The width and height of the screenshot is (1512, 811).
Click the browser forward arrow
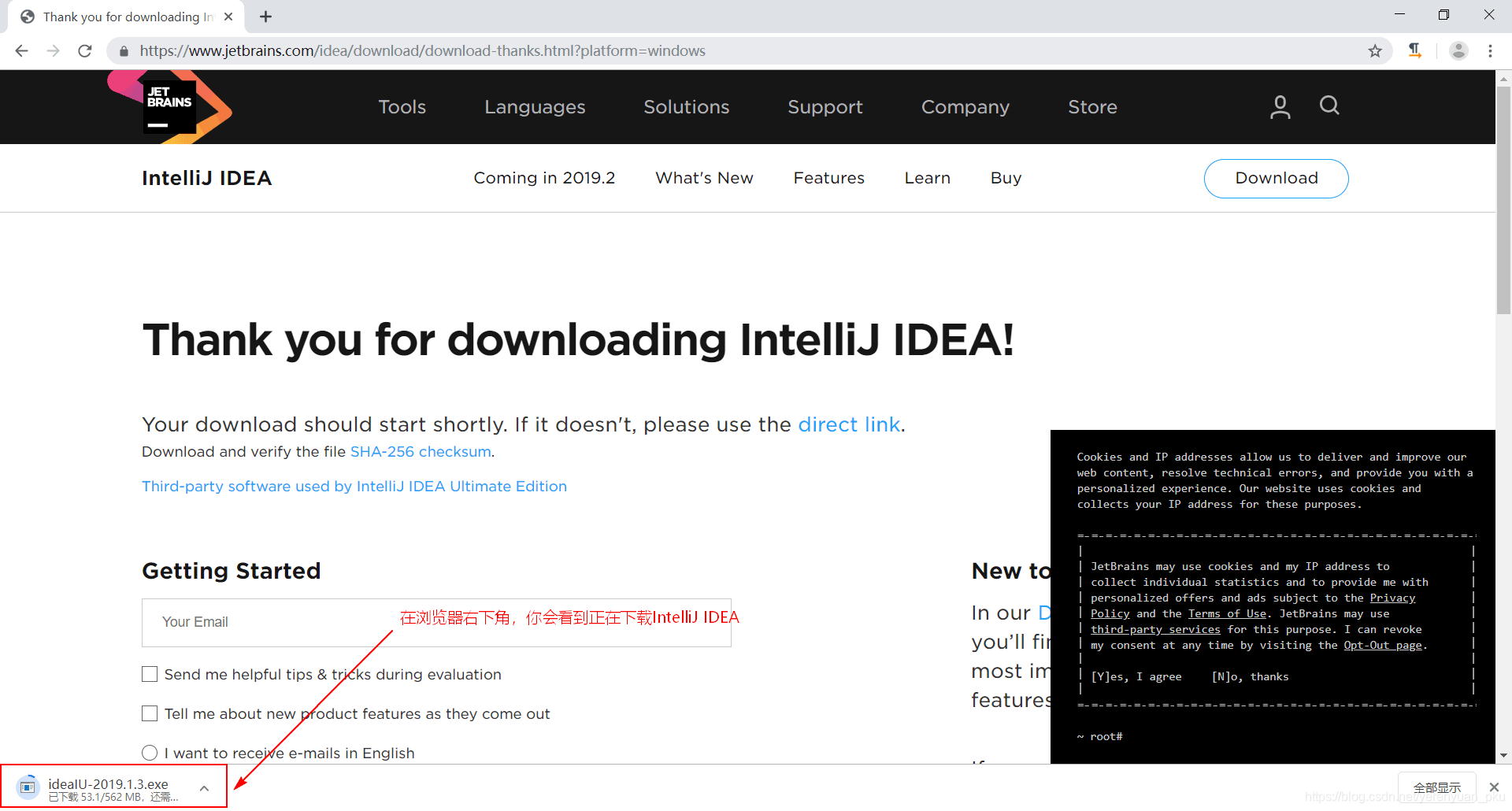pyautogui.click(x=54, y=51)
